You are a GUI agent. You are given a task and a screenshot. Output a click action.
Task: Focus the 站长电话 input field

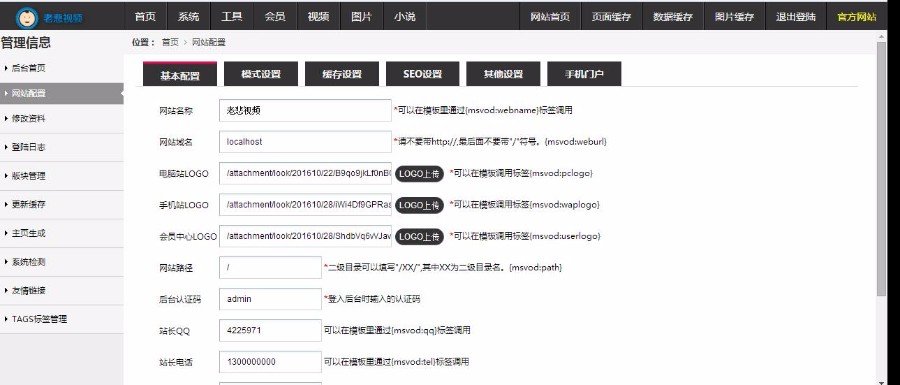[270, 362]
